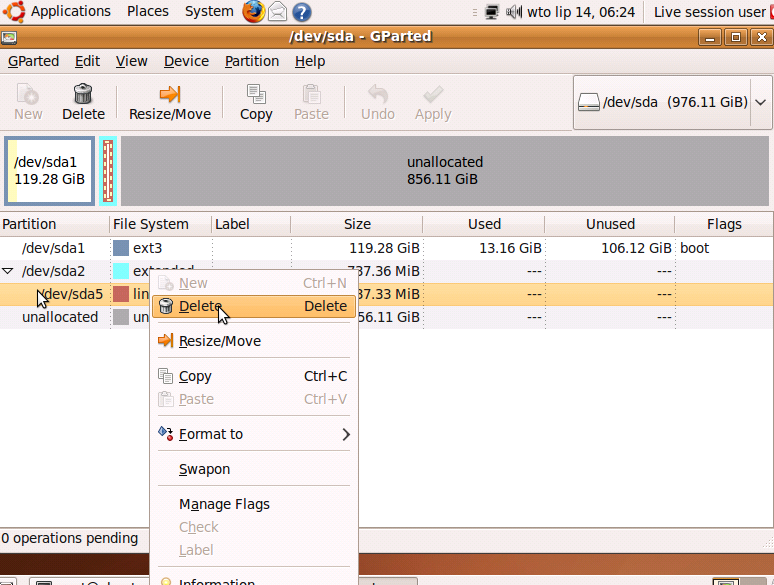Image resolution: width=774 pixels, height=585 pixels.
Task: Select the small swap block in disk map
Action: pyautogui.click(x=108, y=171)
